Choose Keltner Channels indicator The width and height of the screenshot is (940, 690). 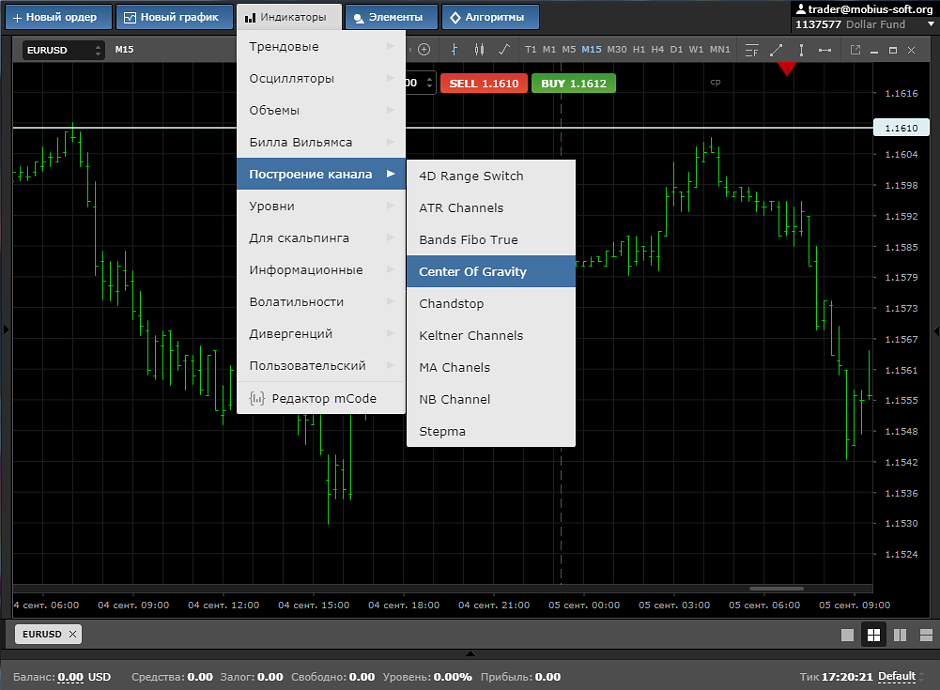pyautogui.click(x=491, y=335)
